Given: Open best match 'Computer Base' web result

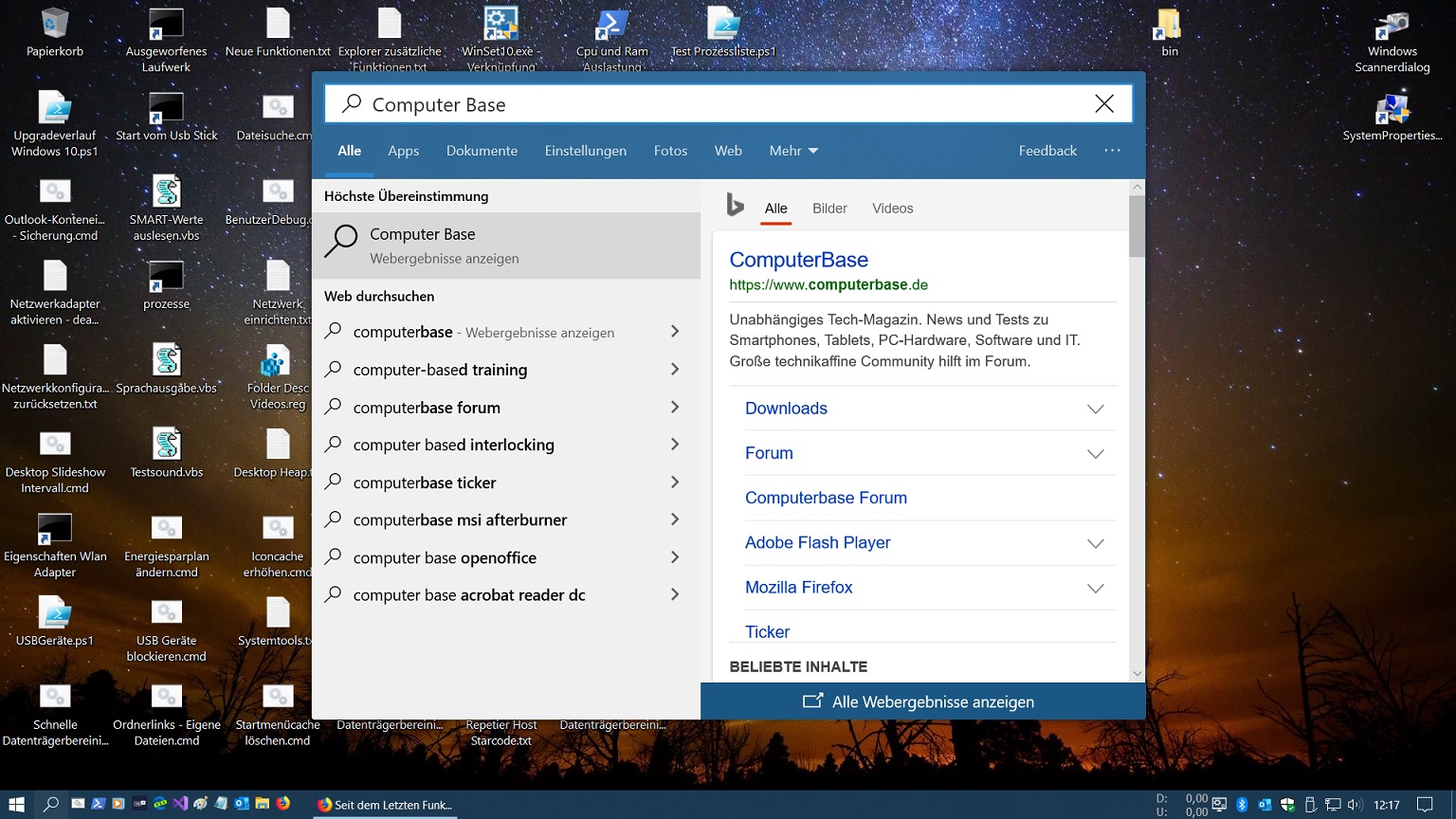Looking at the screenshot, I should (506, 246).
